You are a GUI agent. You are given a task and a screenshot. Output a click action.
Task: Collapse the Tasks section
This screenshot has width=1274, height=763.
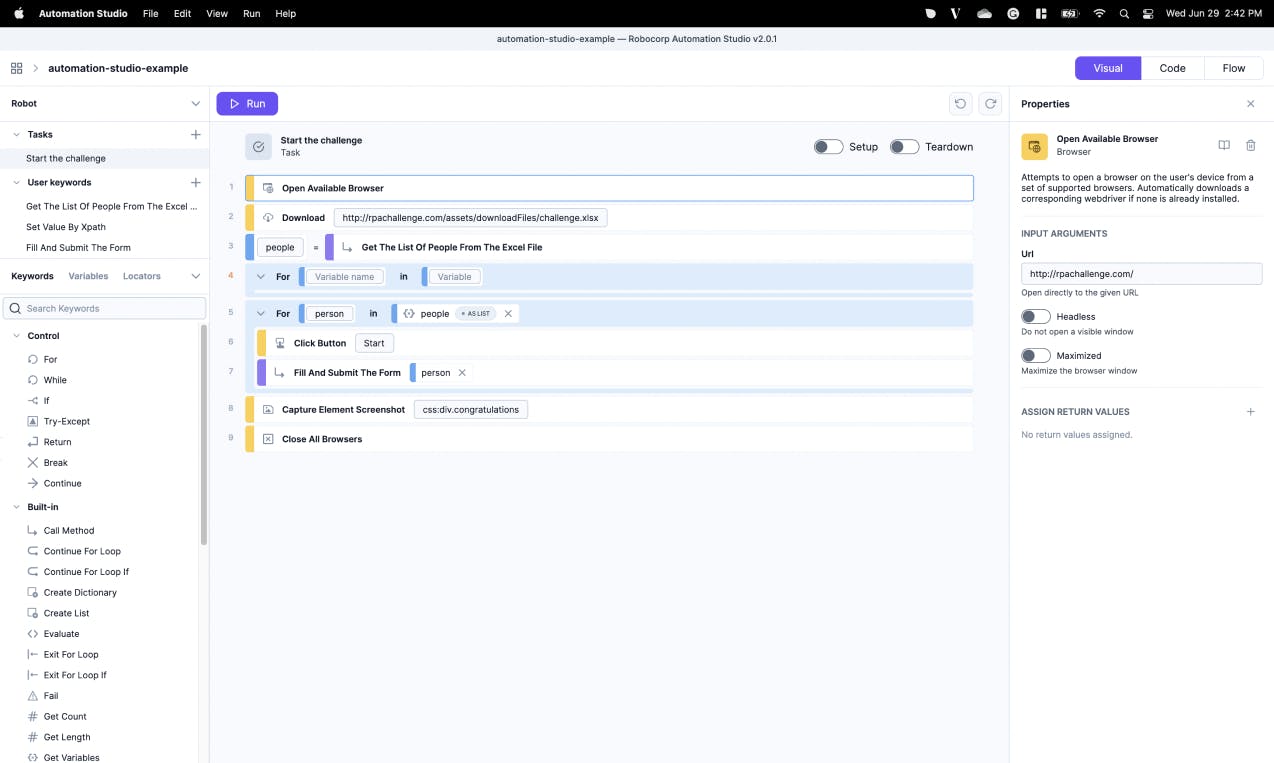tap(17, 134)
